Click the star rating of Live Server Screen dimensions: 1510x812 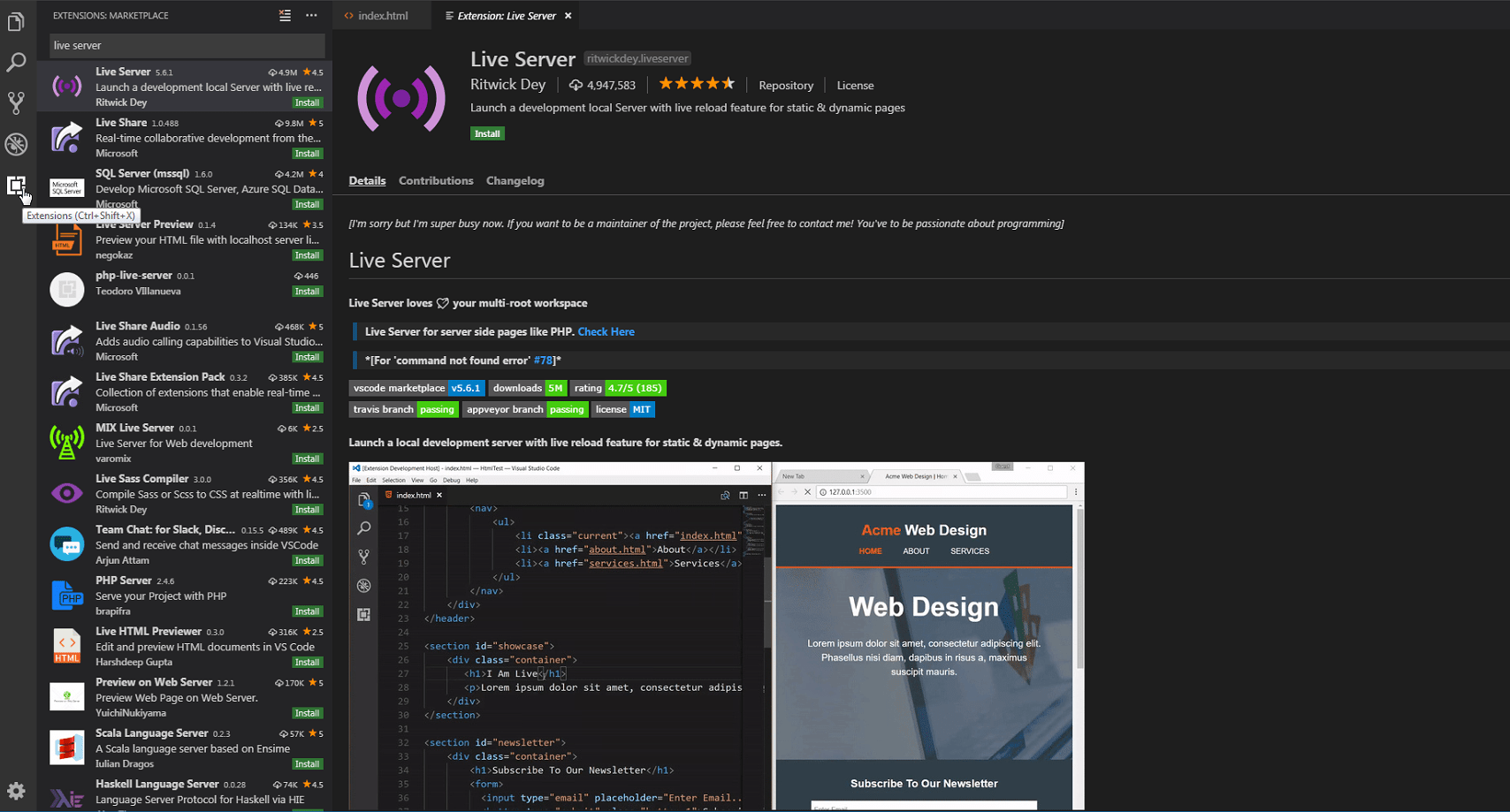click(697, 84)
